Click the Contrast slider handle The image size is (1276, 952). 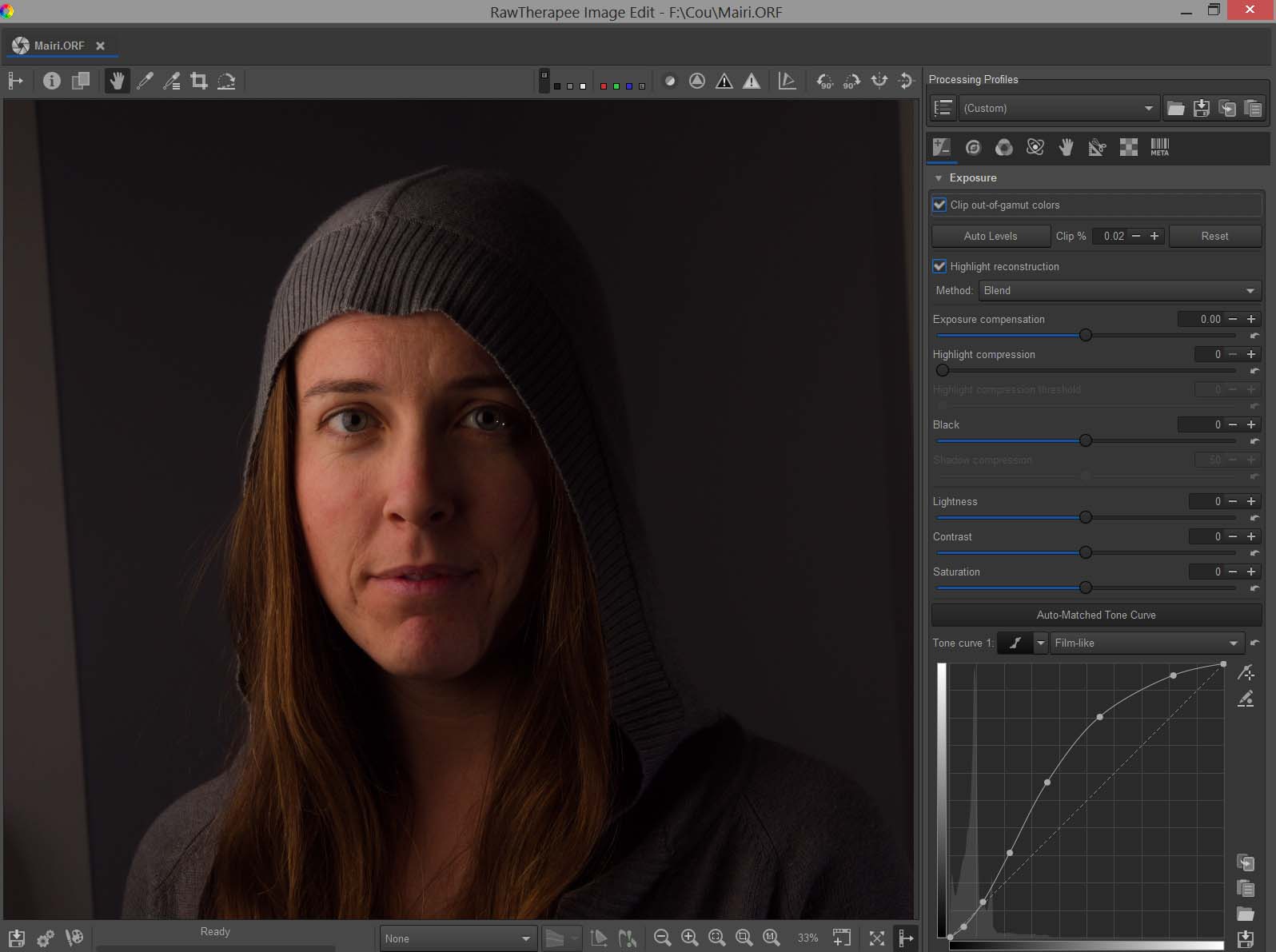[x=1085, y=552]
